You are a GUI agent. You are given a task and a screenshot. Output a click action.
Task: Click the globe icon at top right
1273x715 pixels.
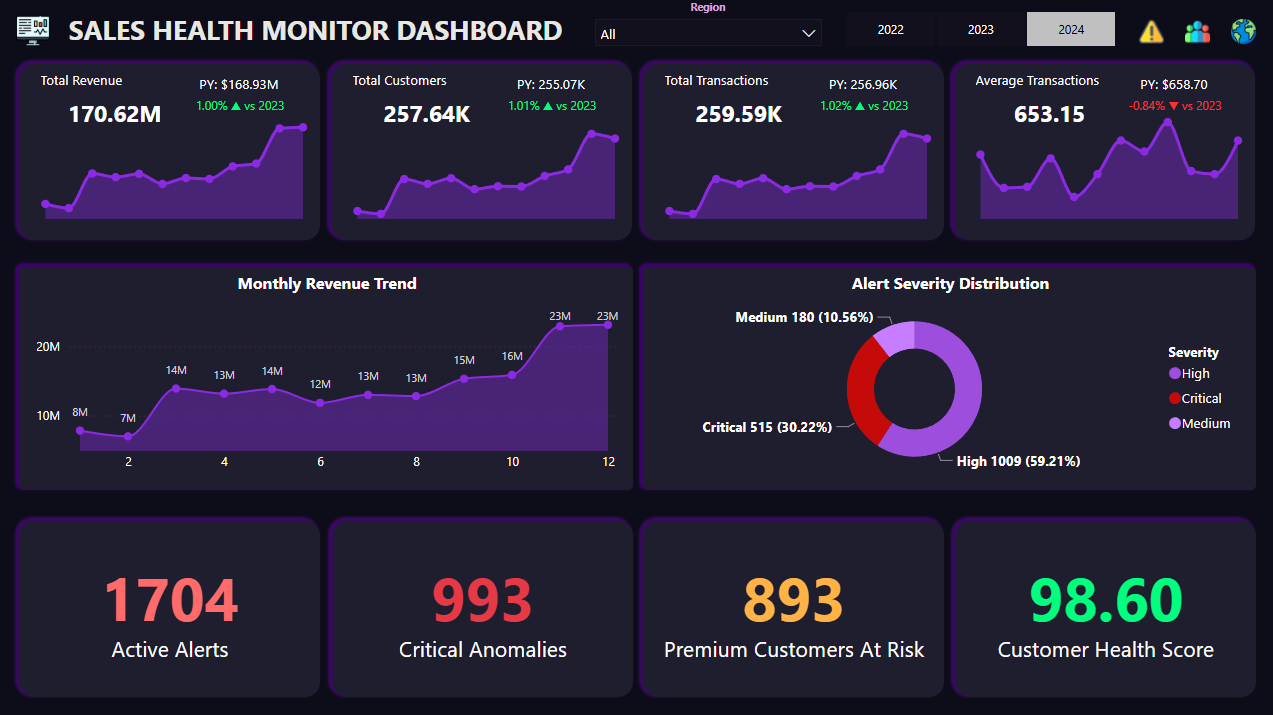point(1243,30)
